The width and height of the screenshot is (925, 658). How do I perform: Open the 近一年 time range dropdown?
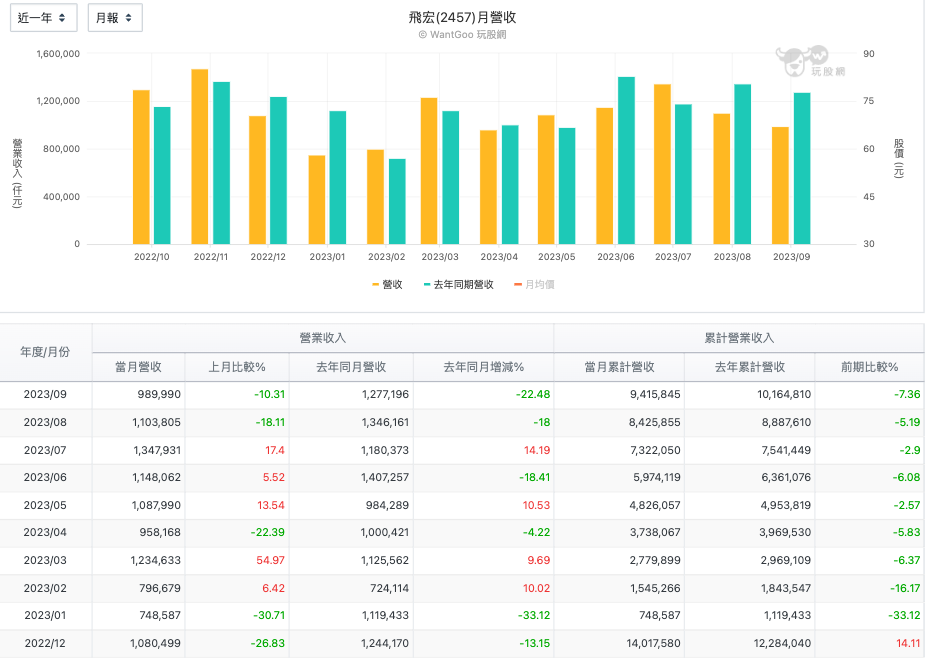click(43, 18)
